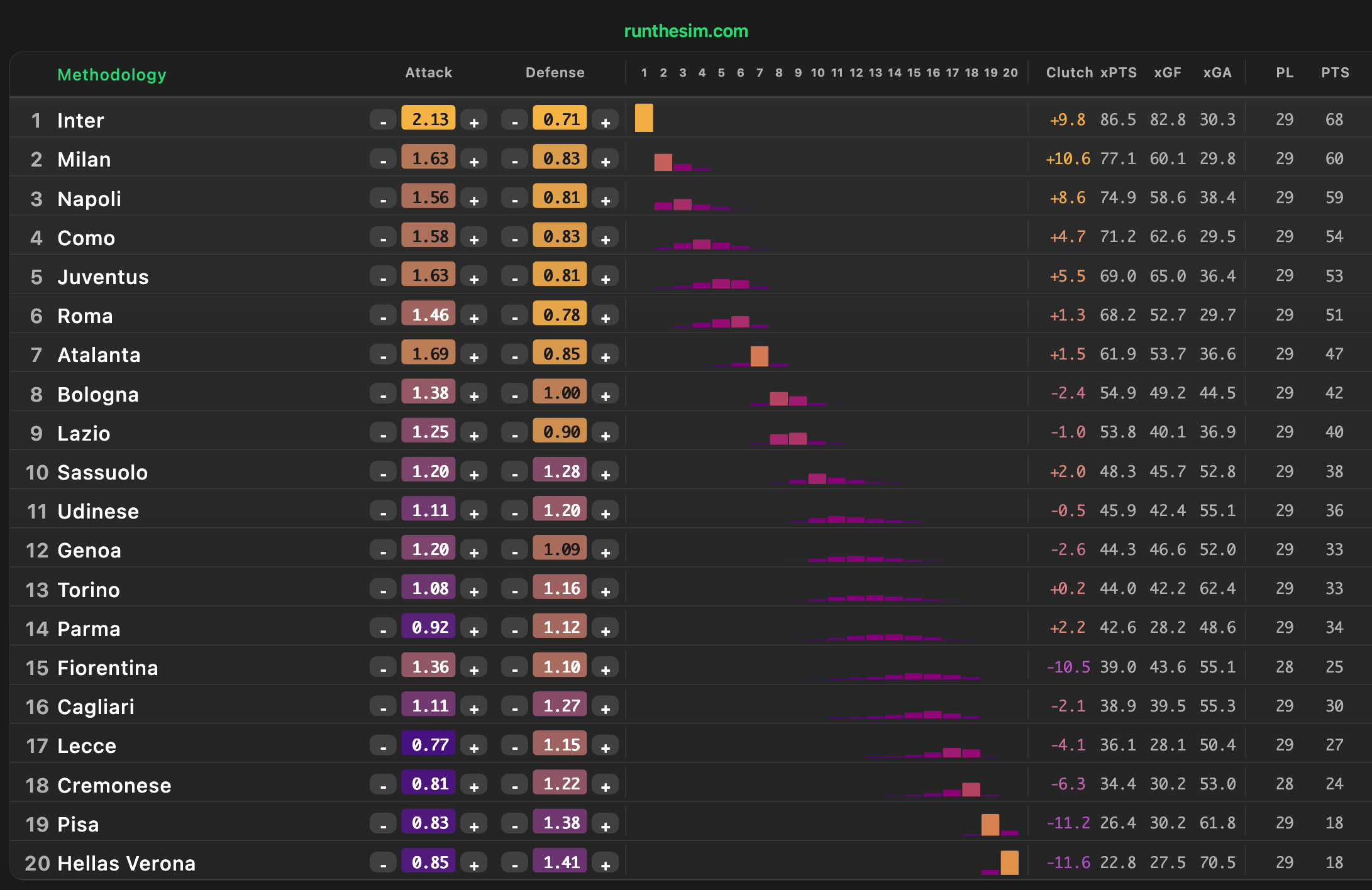Decrease Milan's attack rating with minus button
This screenshot has height=890, width=1372.
pyautogui.click(x=383, y=160)
